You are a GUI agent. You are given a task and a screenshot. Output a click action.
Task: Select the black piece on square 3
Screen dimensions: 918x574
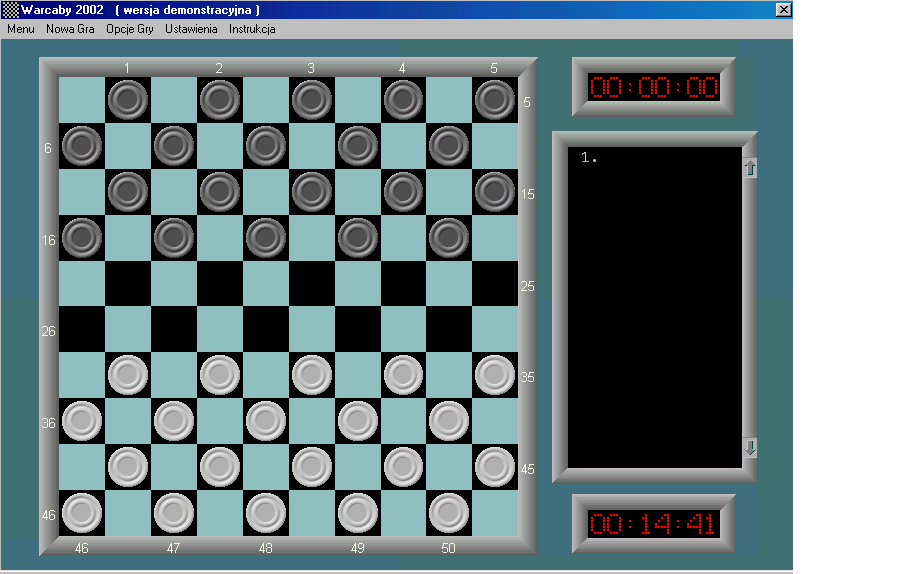[311, 100]
